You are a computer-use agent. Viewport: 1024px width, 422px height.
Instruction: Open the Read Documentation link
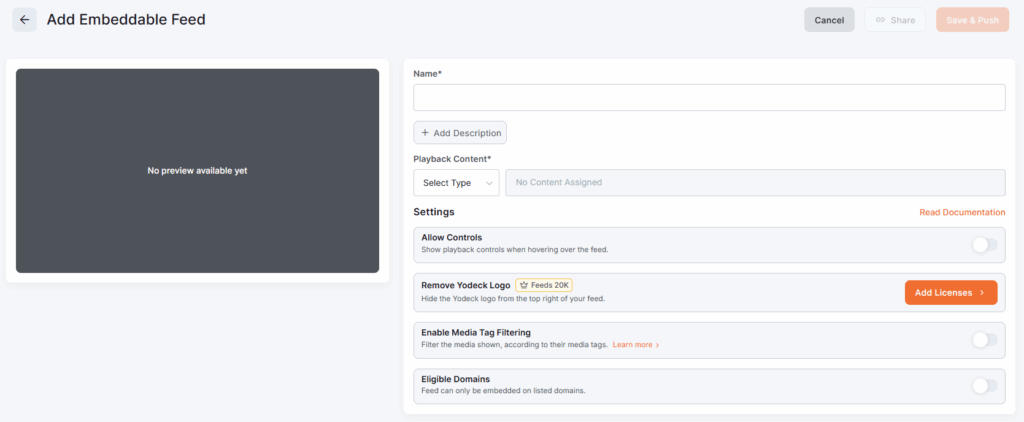[962, 212]
